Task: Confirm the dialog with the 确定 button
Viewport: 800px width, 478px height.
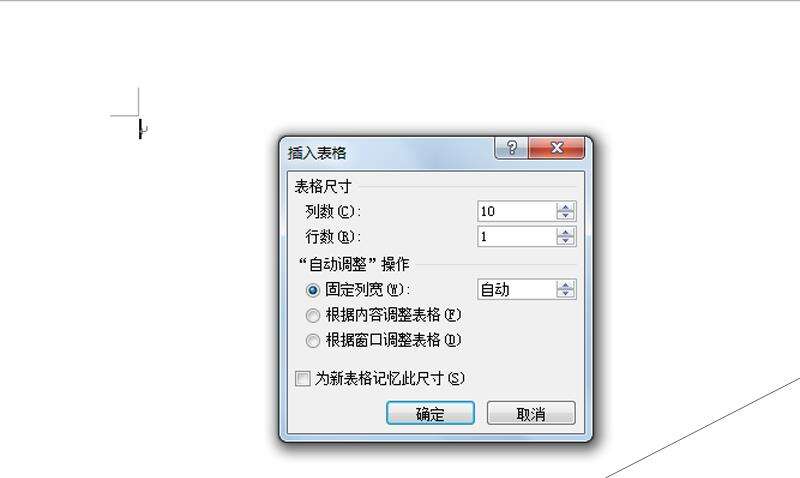Action: (431, 413)
